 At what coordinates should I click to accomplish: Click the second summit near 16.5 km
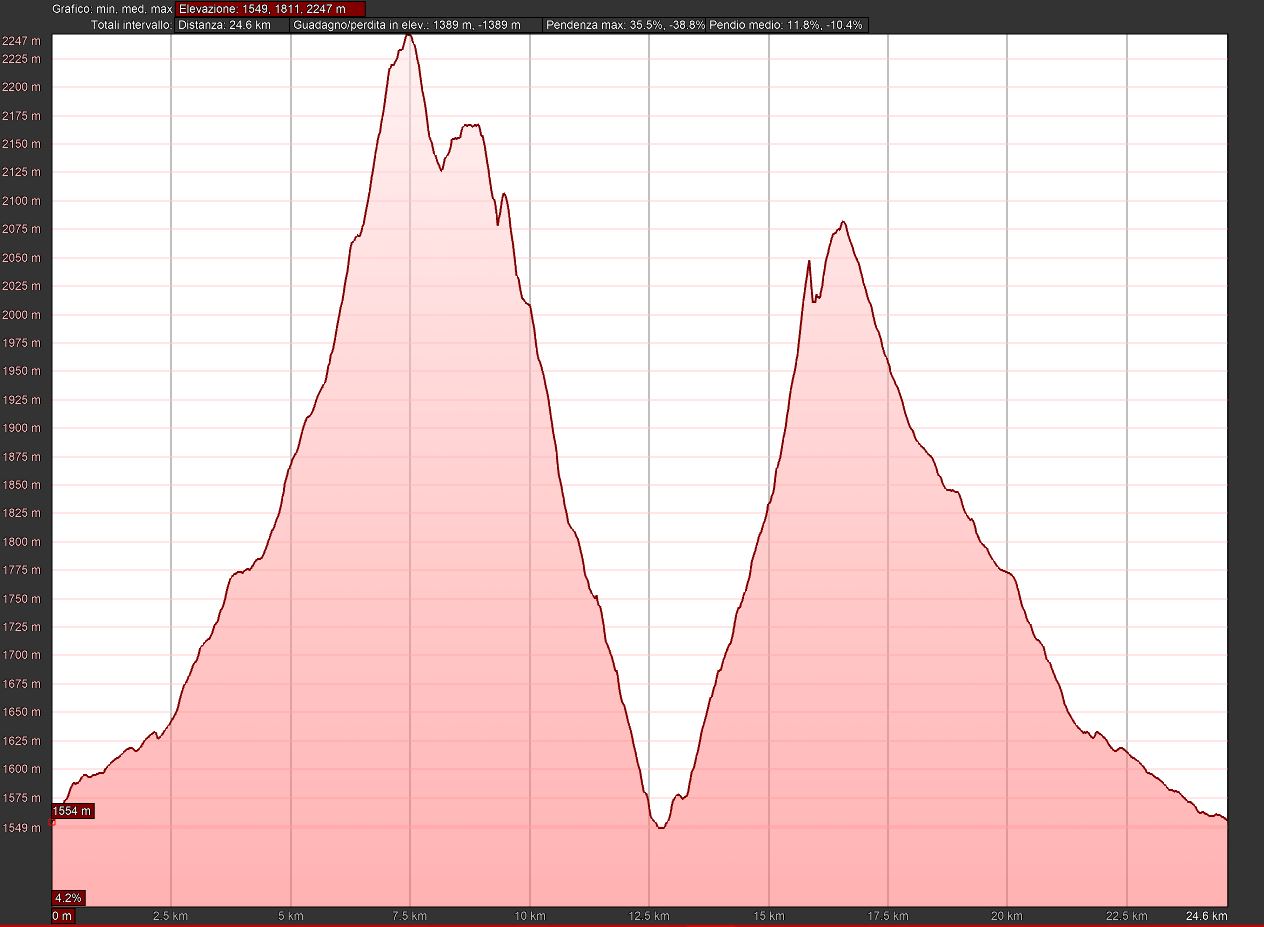point(843,222)
